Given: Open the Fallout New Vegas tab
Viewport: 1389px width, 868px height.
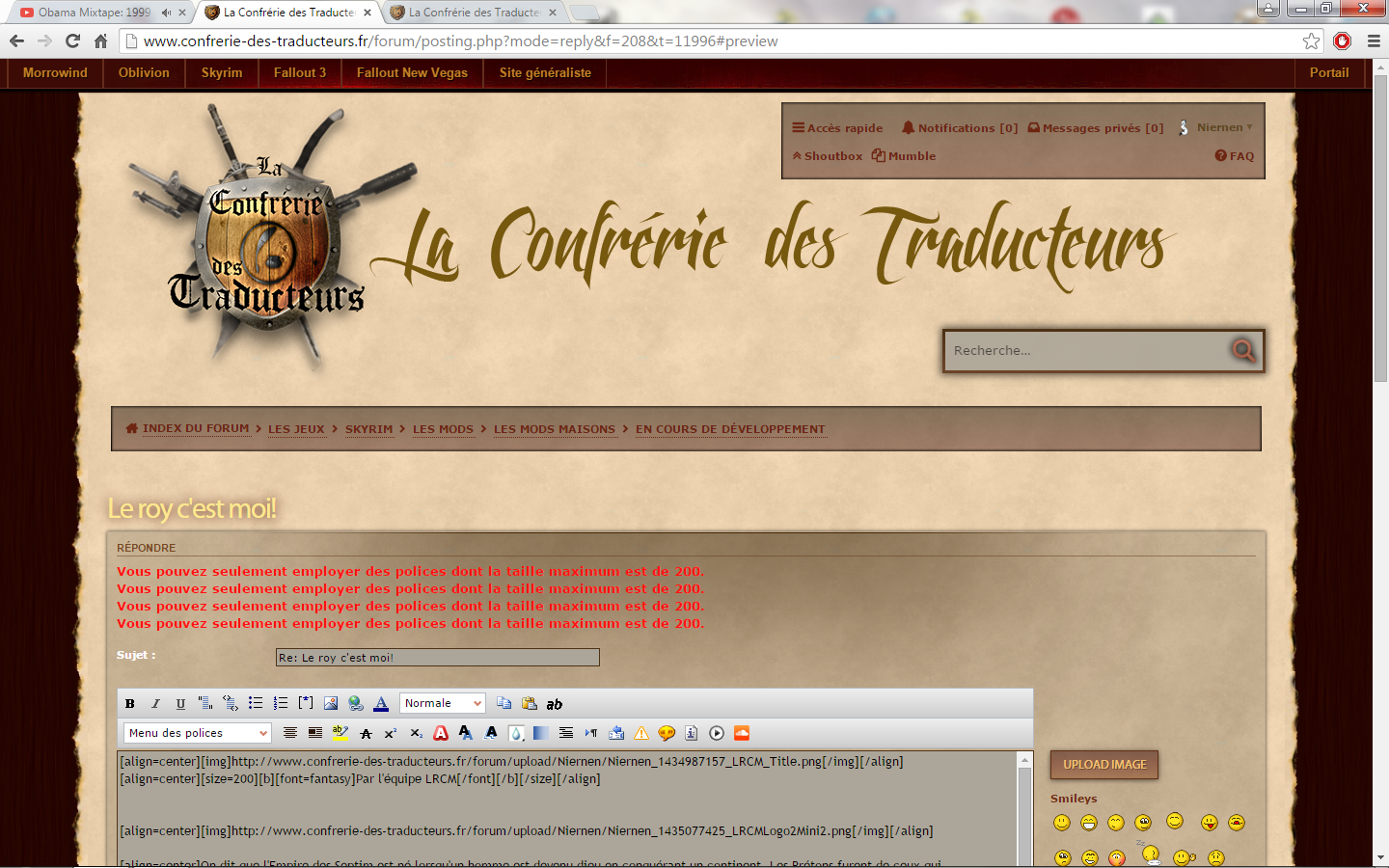Looking at the screenshot, I should (x=412, y=73).
